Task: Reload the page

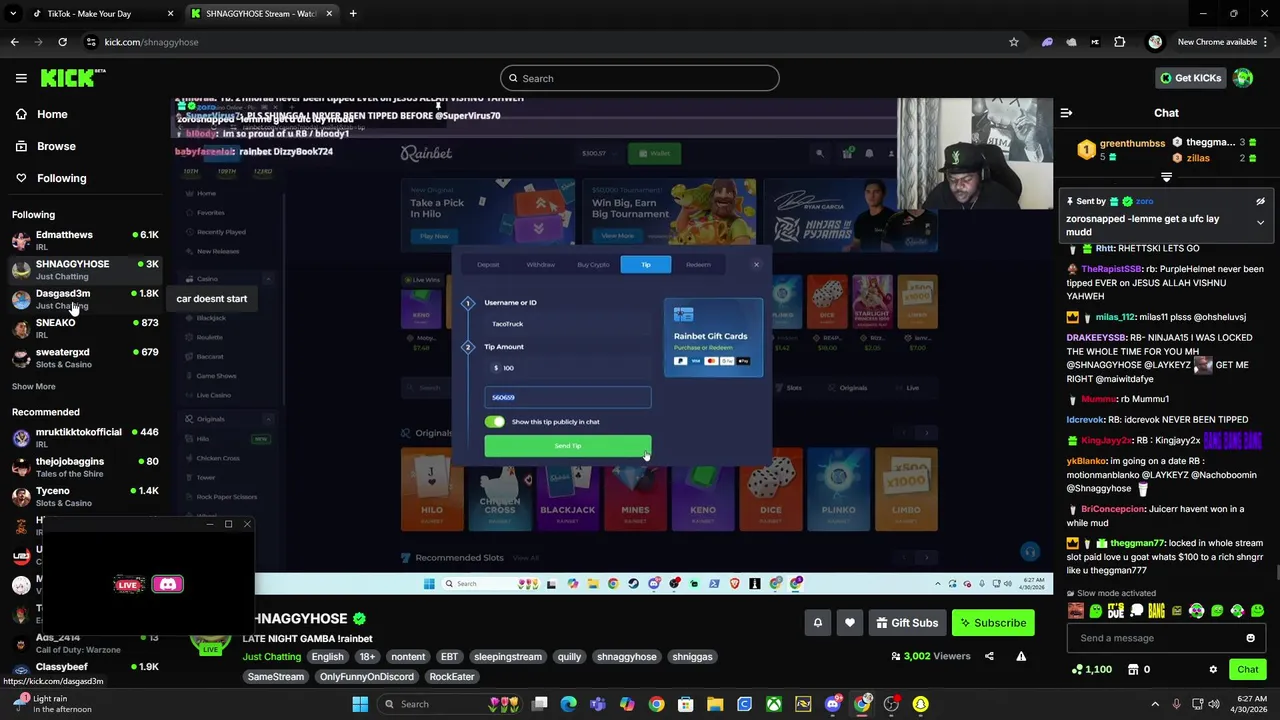Action: (x=62, y=42)
